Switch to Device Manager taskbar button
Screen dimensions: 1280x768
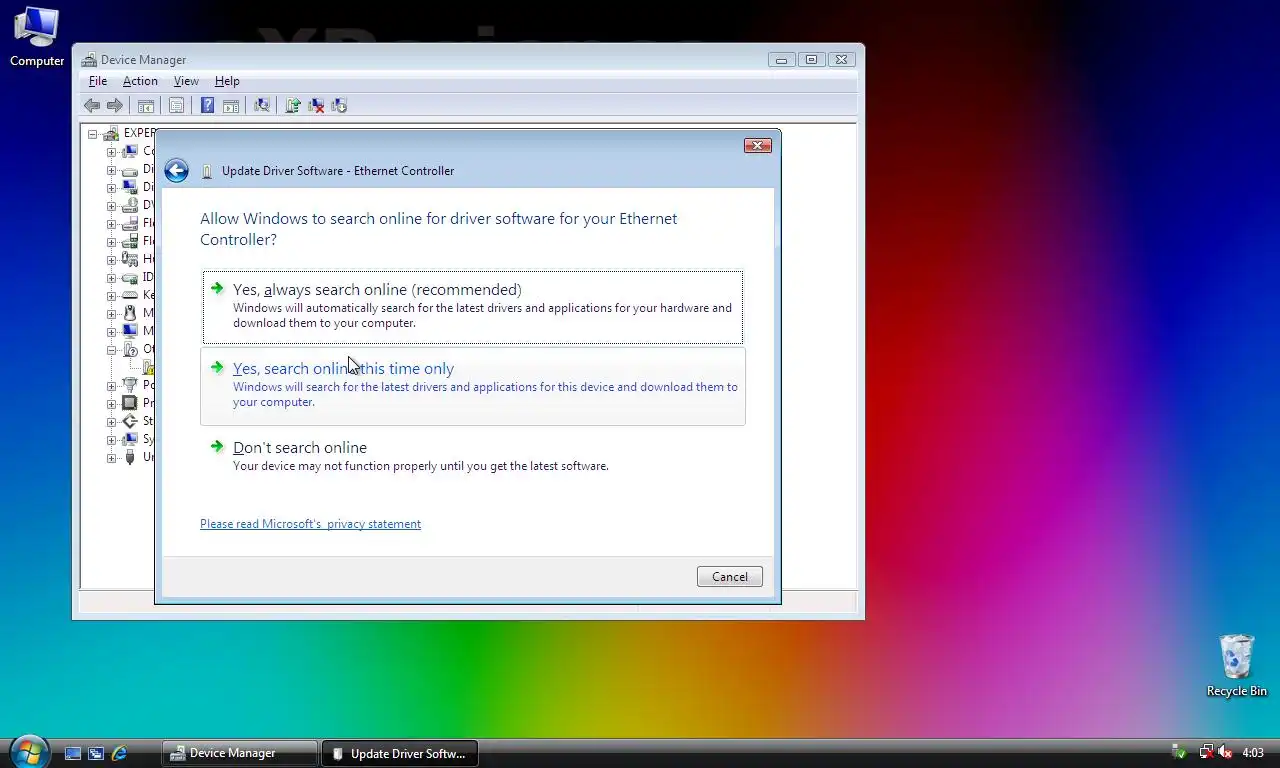(x=240, y=753)
